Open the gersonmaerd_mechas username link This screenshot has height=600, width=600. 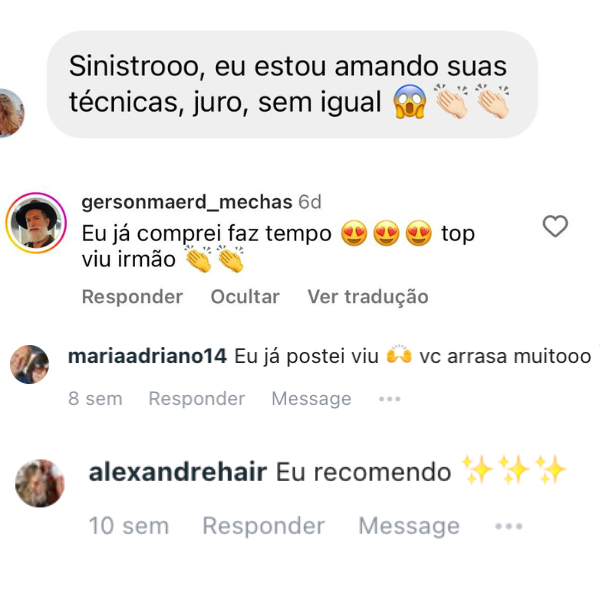(187, 202)
